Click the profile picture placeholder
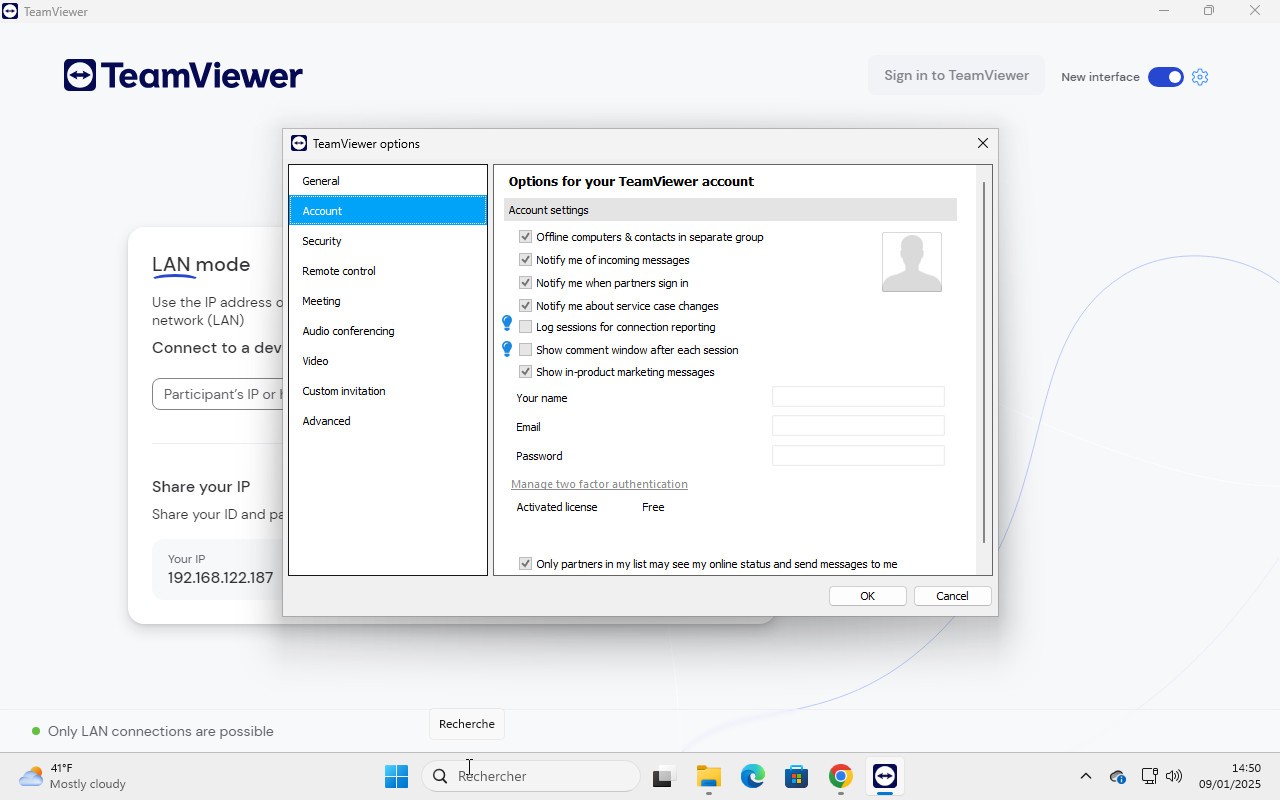Viewport: 1280px width, 800px height. point(911,262)
